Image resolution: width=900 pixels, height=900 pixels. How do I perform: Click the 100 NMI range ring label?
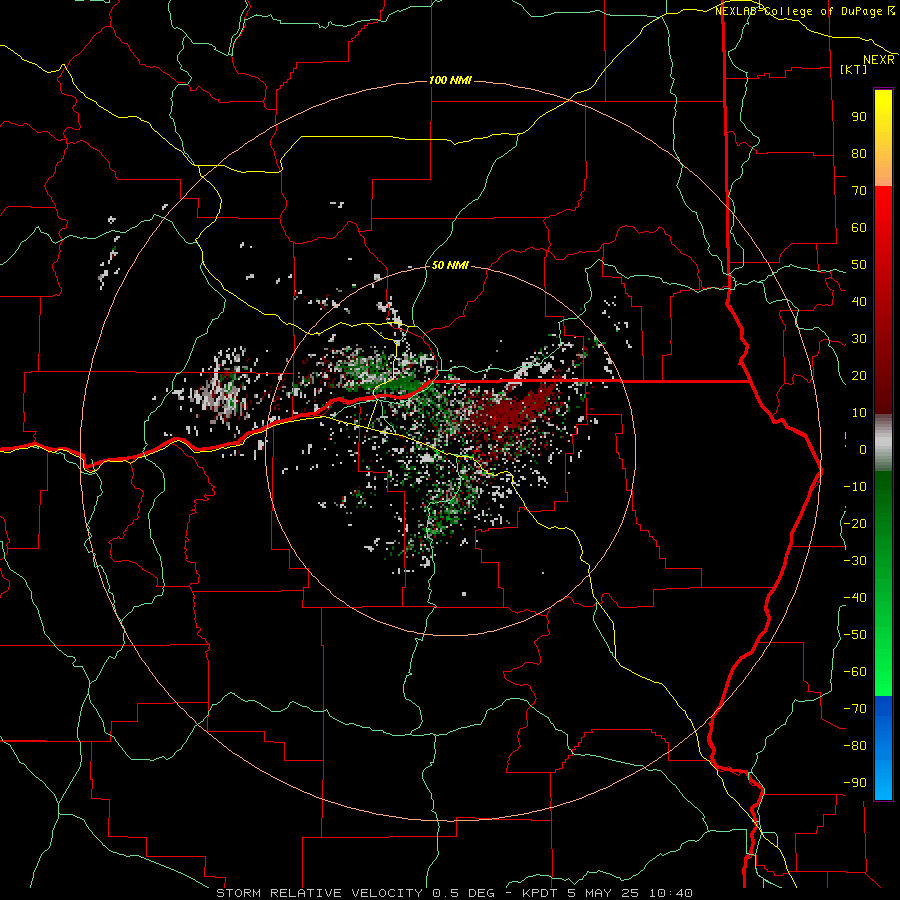point(450,80)
